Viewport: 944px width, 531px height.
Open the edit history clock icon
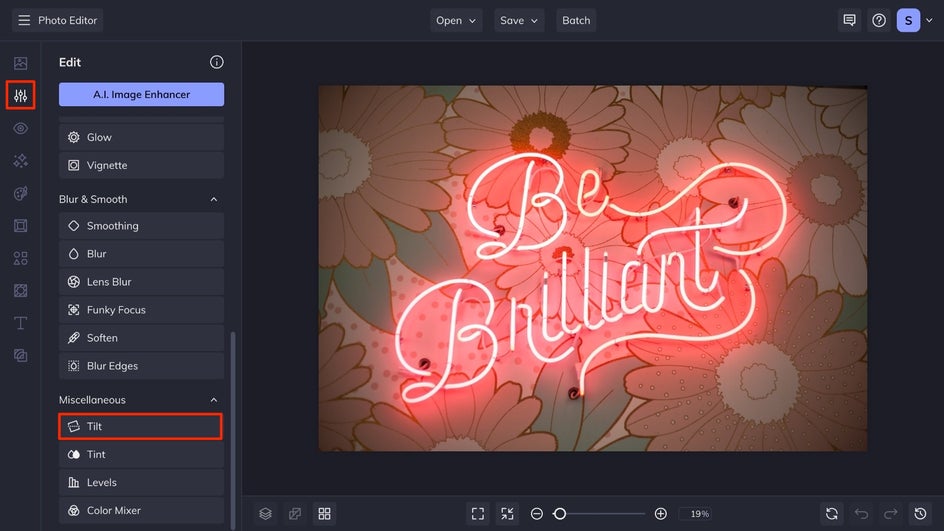click(921, 514)
